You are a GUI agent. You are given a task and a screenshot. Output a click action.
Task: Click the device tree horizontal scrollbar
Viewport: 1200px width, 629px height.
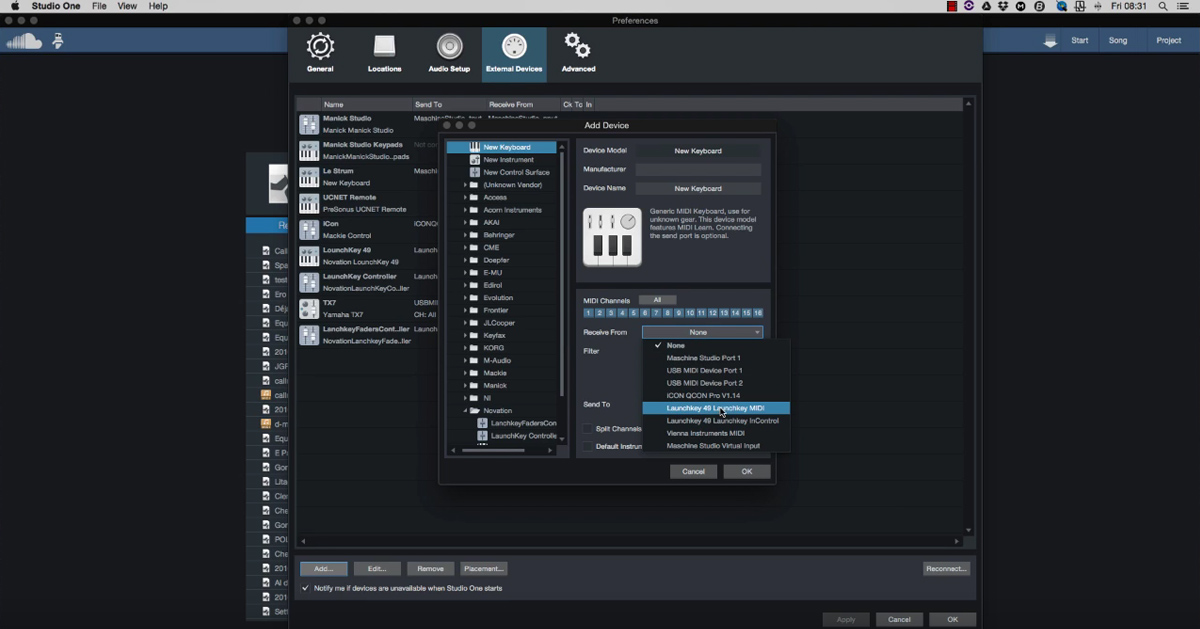(x=493, y=451)
